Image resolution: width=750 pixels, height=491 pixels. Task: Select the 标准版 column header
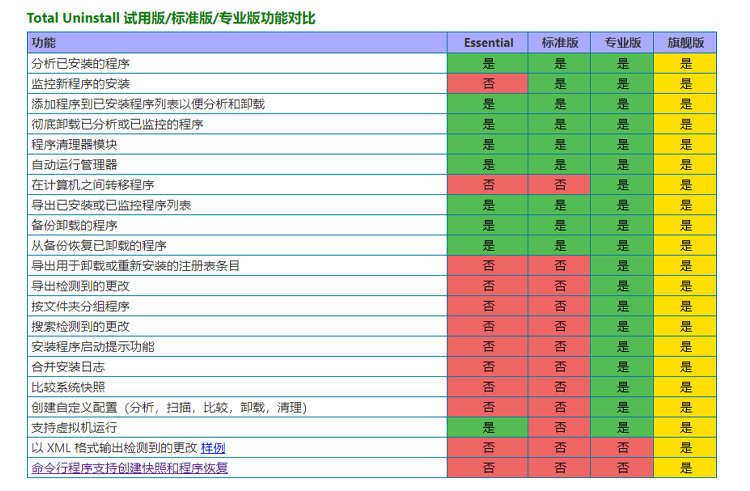560,43
